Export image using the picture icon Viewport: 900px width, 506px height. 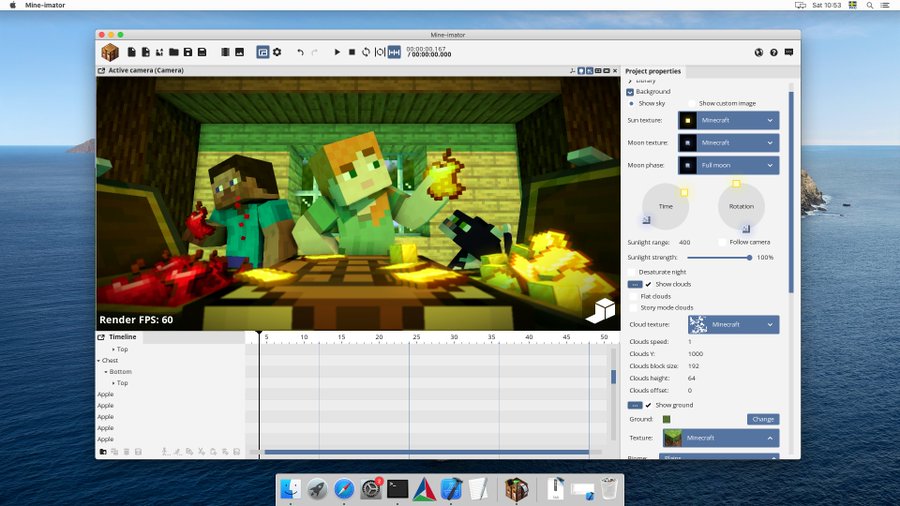pos(239,52)
